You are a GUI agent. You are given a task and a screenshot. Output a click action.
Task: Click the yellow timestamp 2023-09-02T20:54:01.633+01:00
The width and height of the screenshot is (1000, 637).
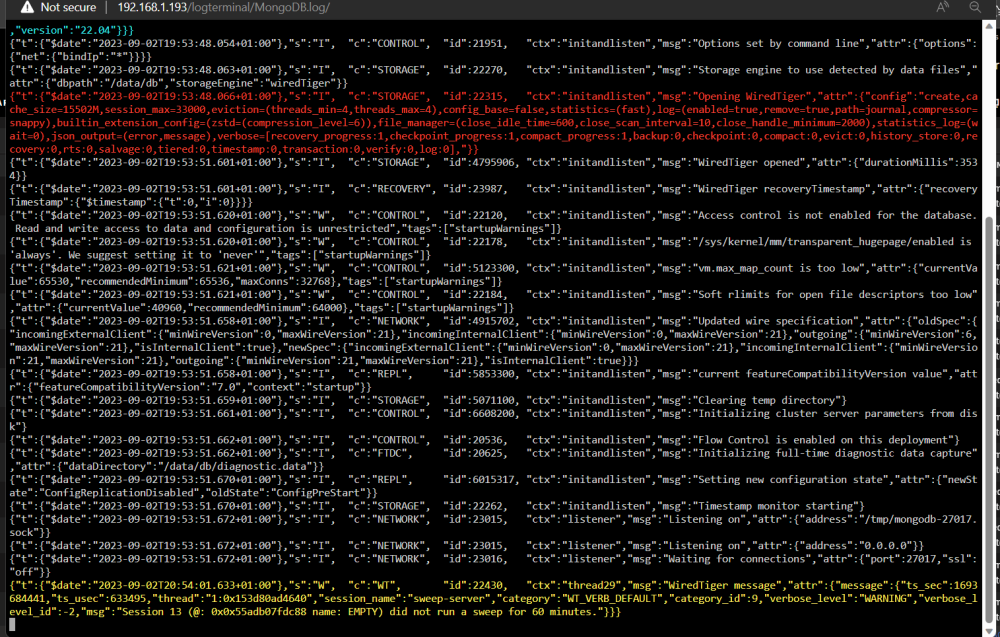186,585
